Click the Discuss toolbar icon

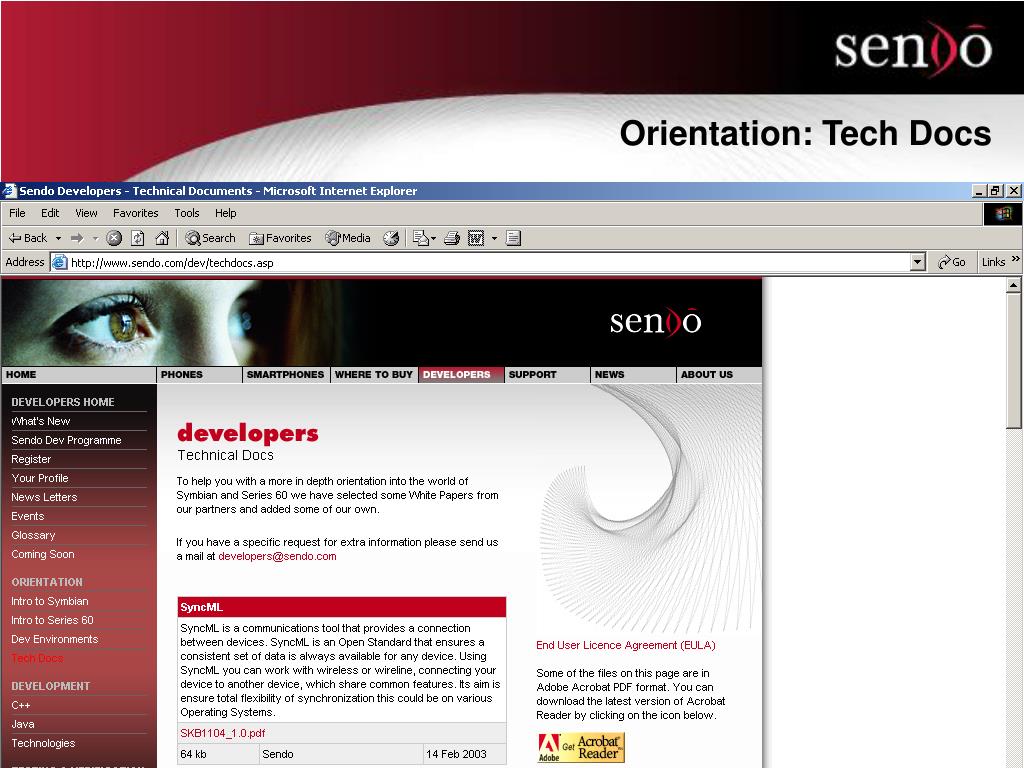513,238
